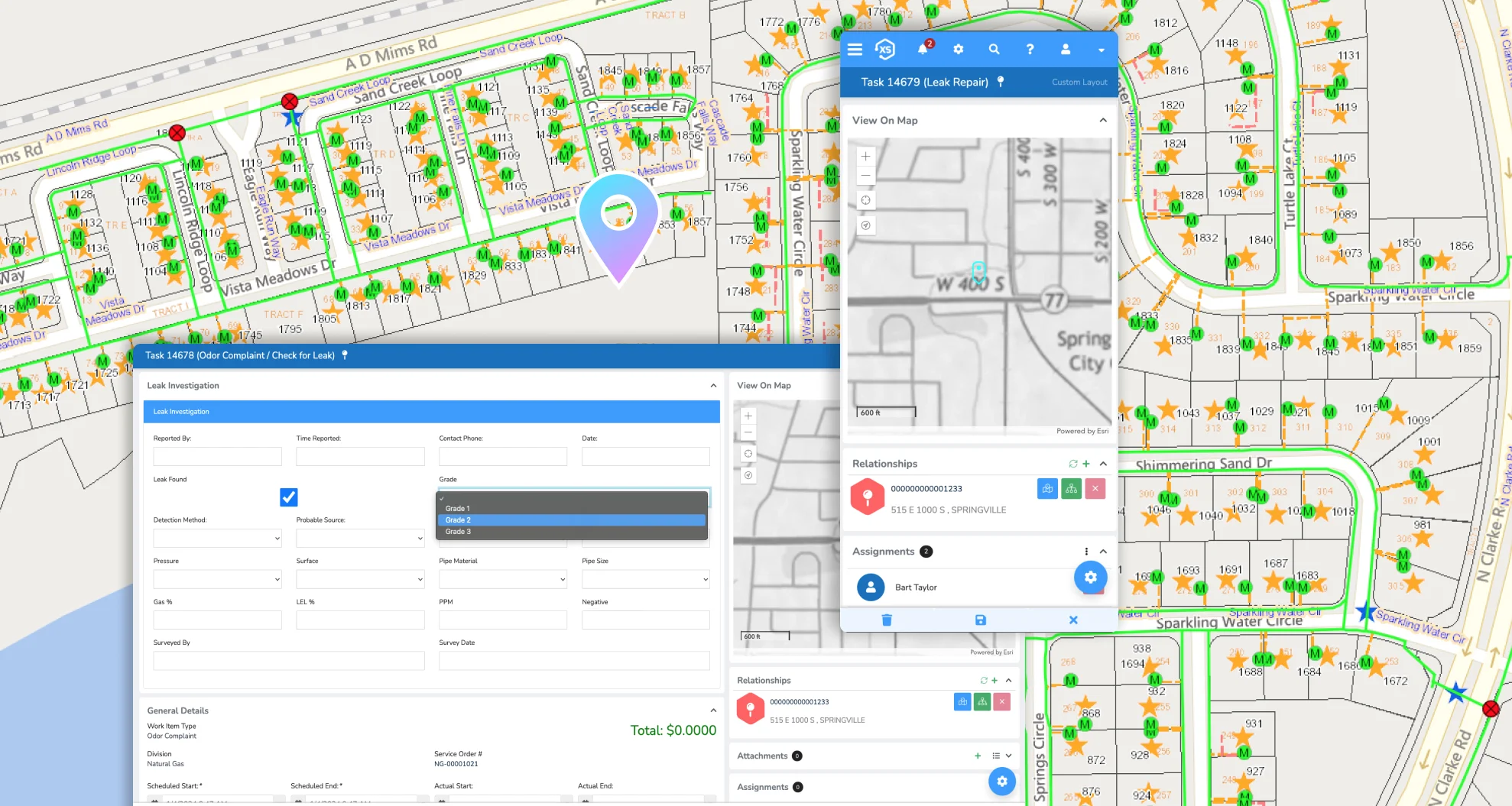This screenshot has width=1512, height=806.
Task: Zoom in on the Task 14679 map
Action: pyautogui.click(x=865, y=157)
